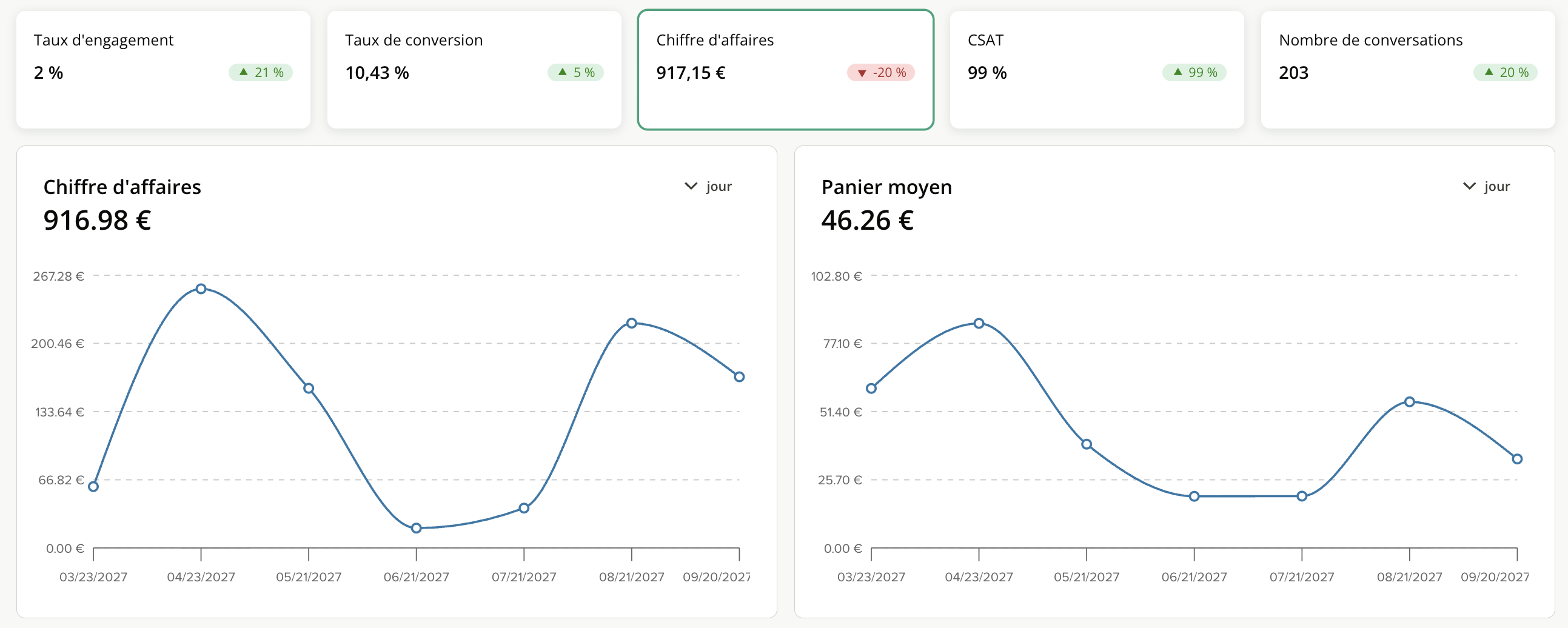The height and width of the screenshot is (628, 1568).
Task: Click the 916.98 € revenue total
Action: [x=98, y=220]
